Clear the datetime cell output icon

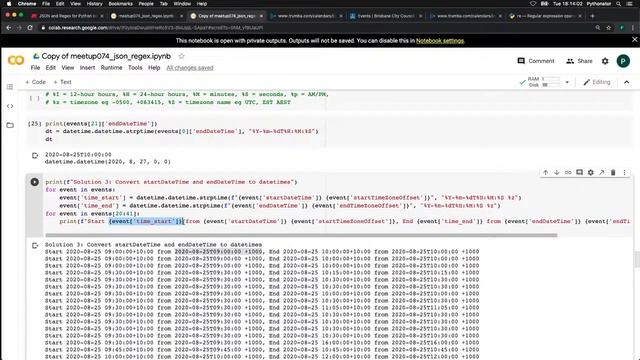(35, 155)
